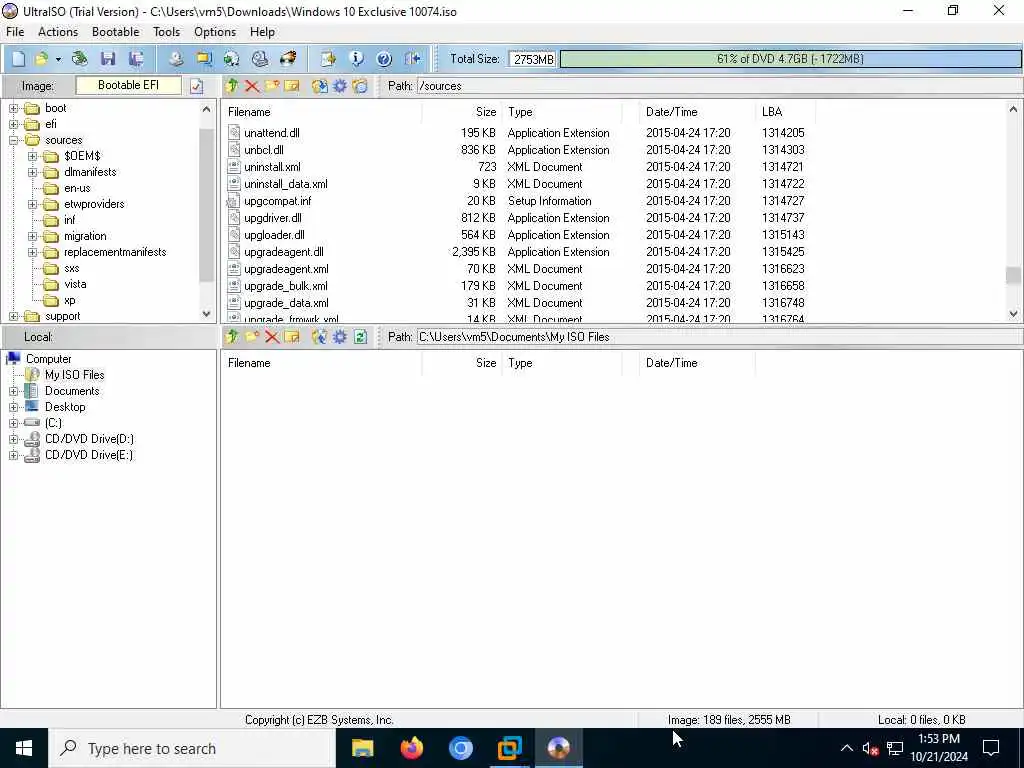Image resolution: width=1024 pixels, height=768 pixels.
Task: Click the Save floppy disk icon
Action: (x=108, y=59)
